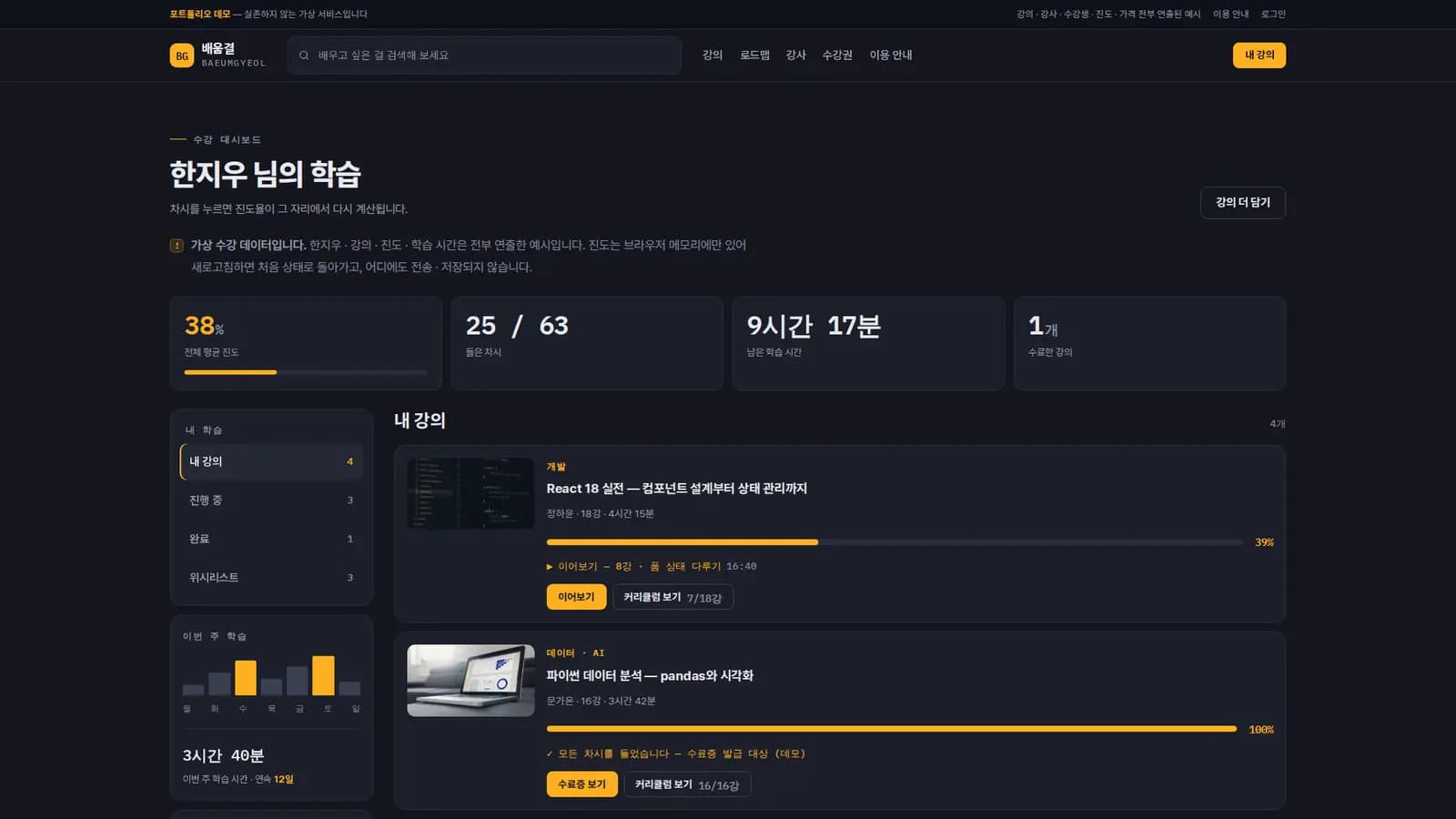Click the 이어보기 — 8강 resume line
This screenshot has height=819, width=1456.
click(x=652, y=566)
